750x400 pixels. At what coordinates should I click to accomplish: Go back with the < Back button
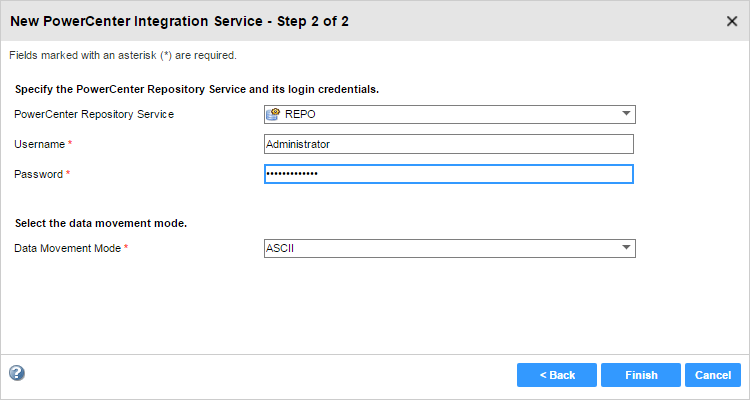[557, 375]
